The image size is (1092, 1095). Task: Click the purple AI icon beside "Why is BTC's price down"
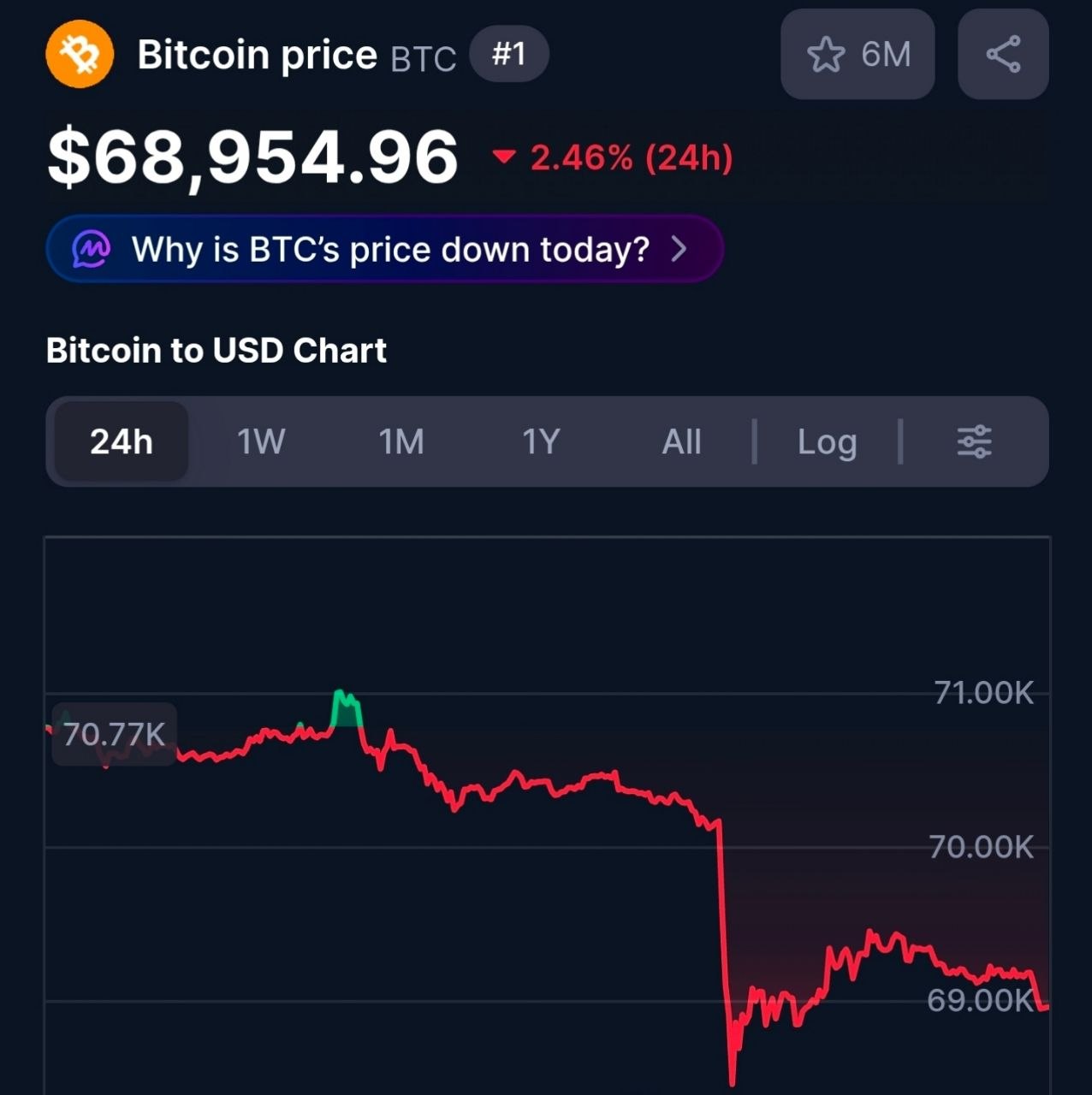click(x=92, y=249)
